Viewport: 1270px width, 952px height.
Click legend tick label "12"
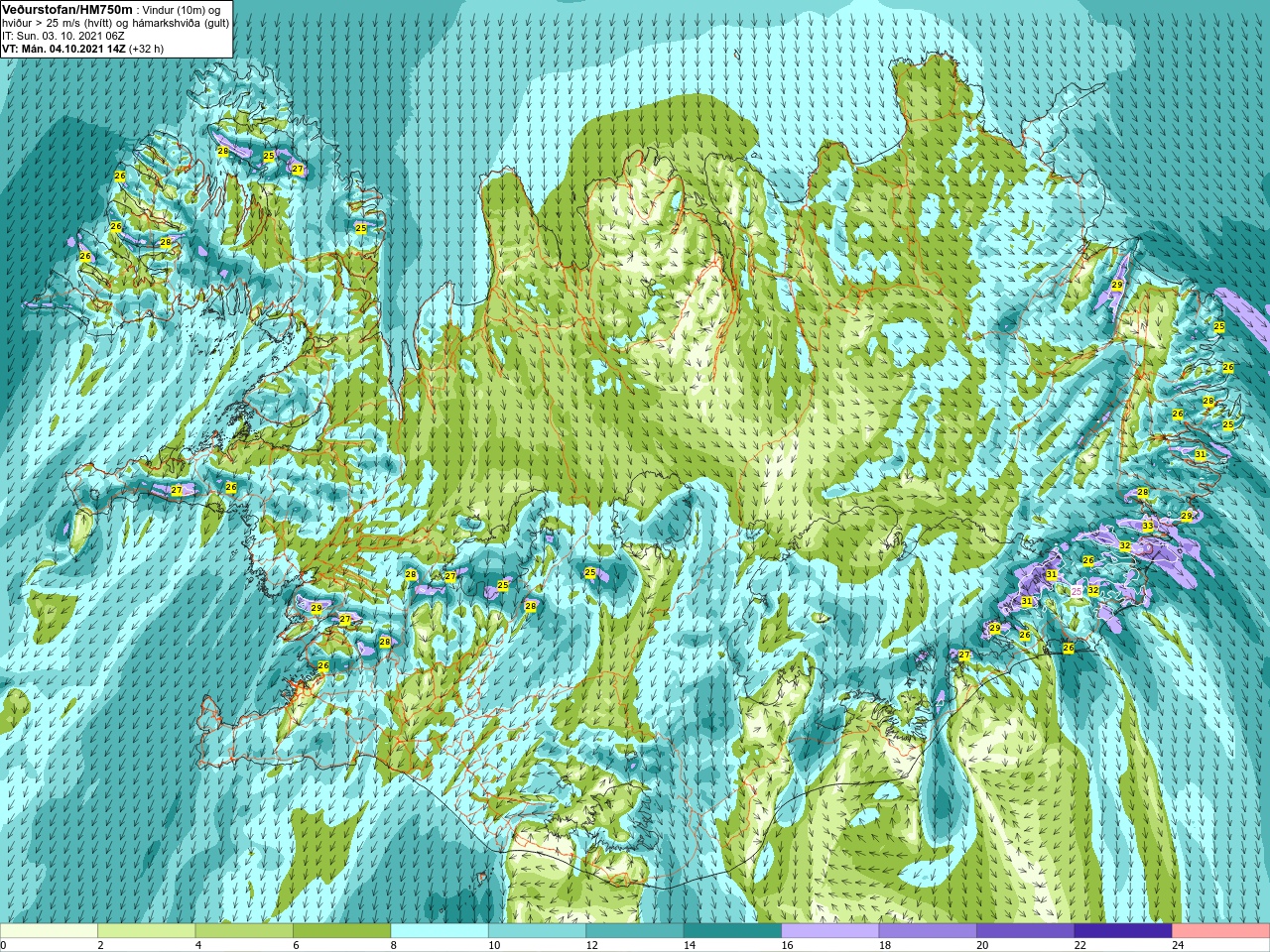[592, 945]
